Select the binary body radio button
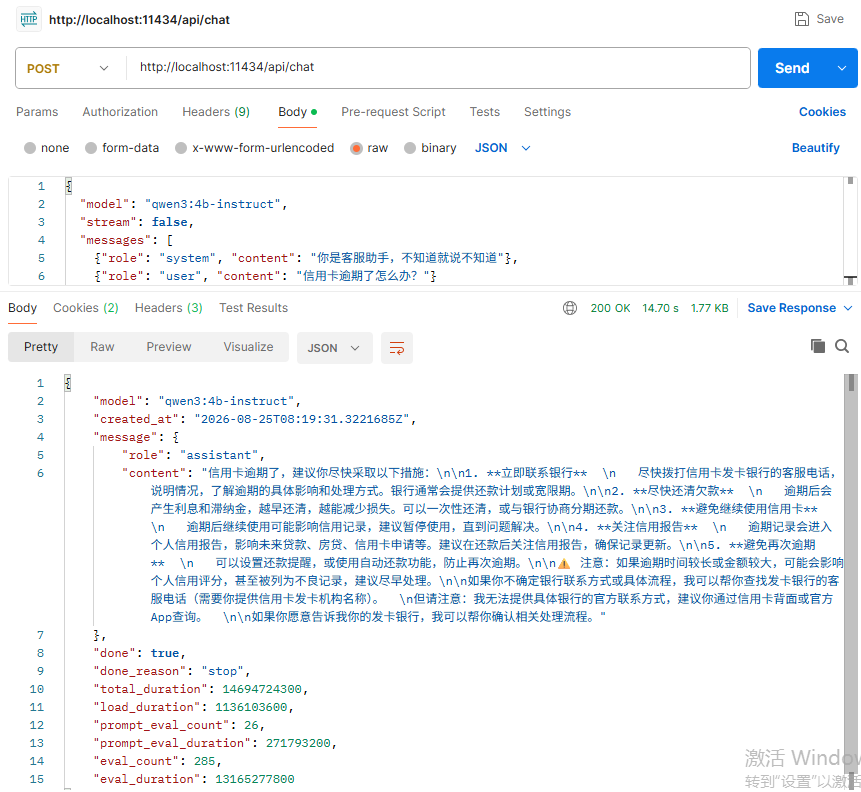The height and width of the screenshot is (792, 861). click(410, 148)
